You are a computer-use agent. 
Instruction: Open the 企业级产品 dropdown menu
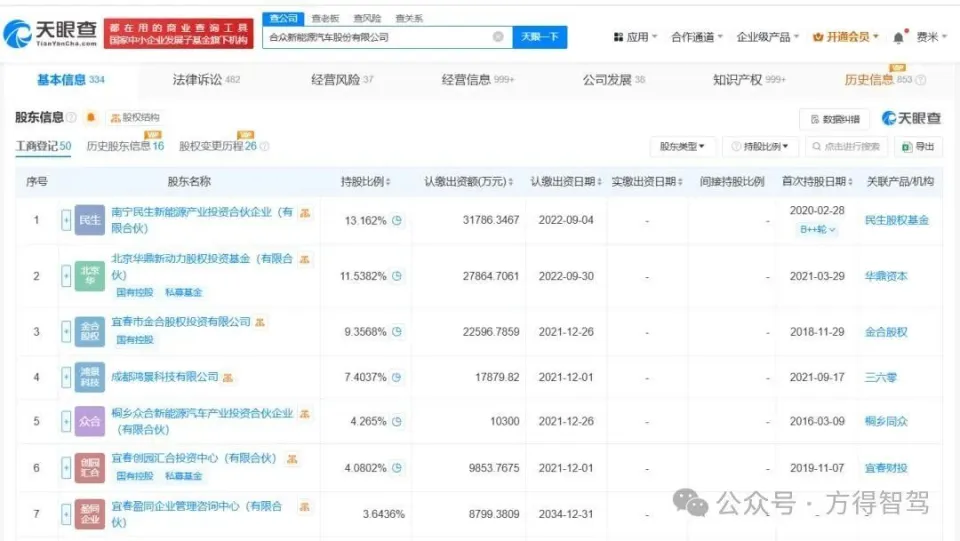coord(768,37)
